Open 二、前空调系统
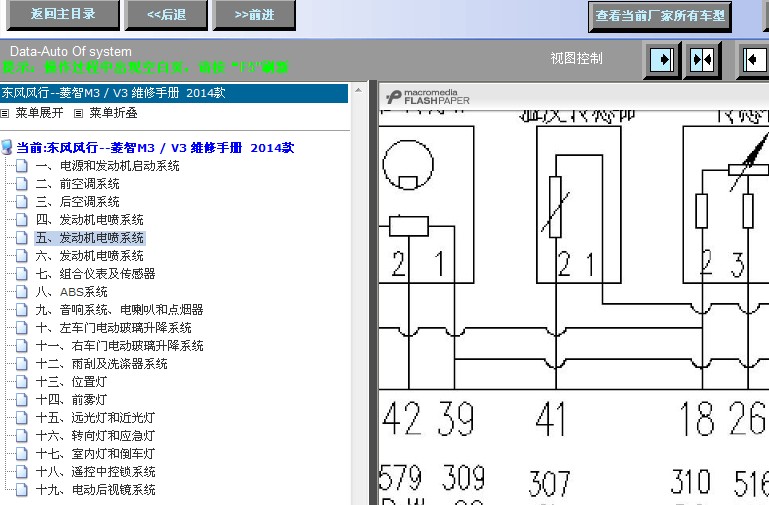 [x=77, y=184]
